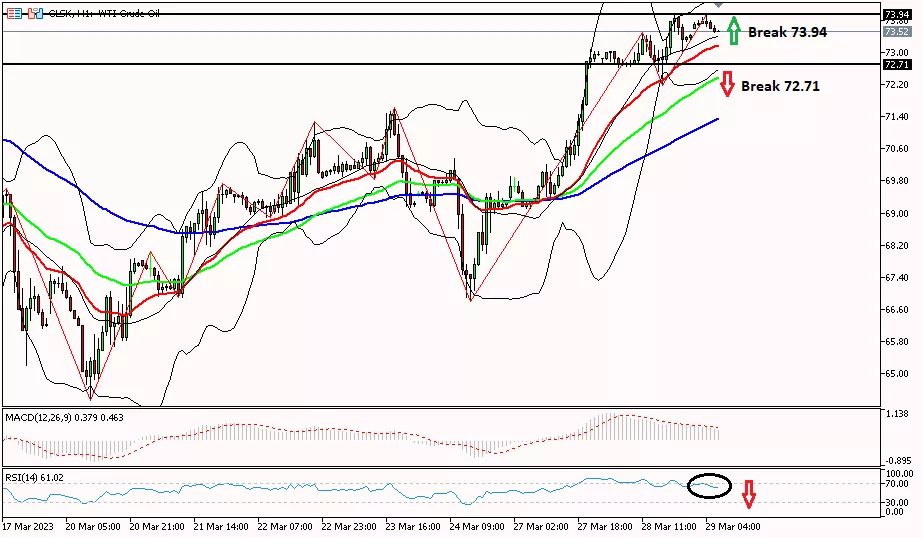
Task: Click the 72.71 price level label
Action: tap(896, 64)
